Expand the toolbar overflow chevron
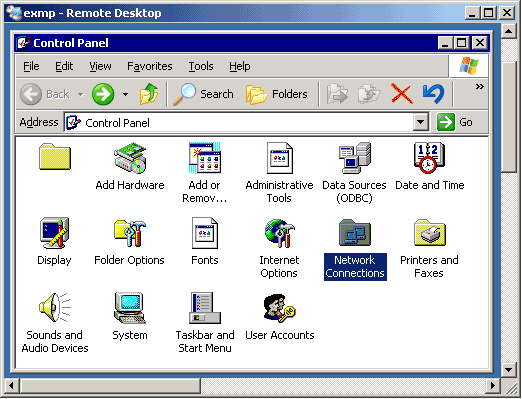 479,87
